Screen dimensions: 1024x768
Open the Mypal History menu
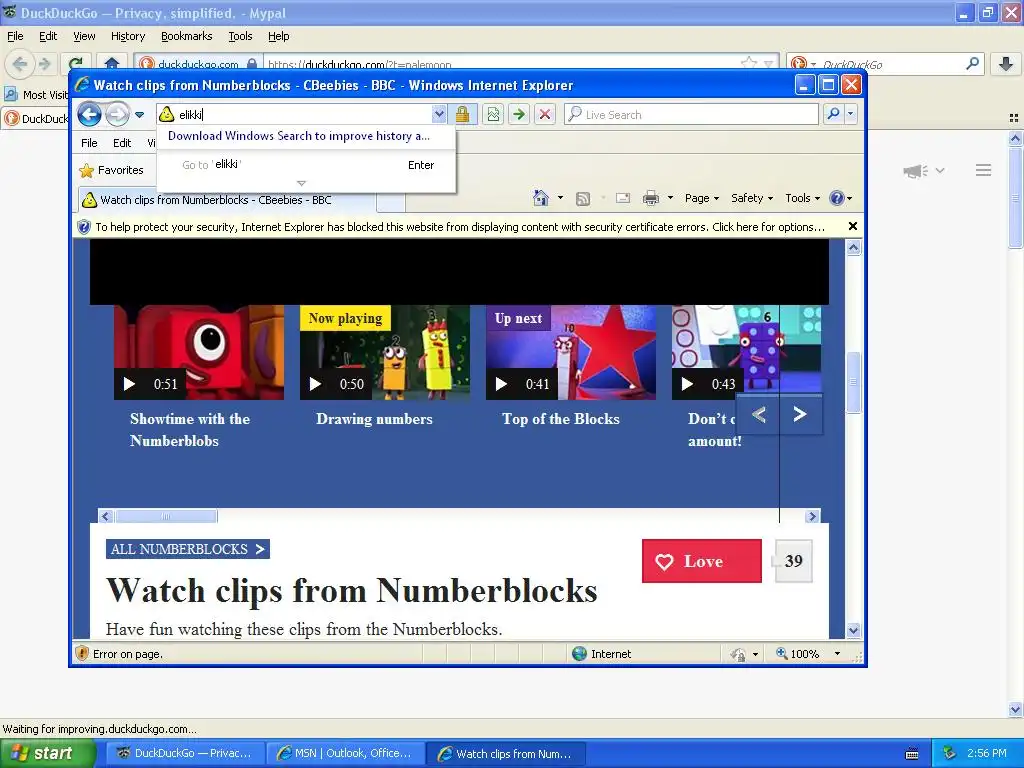(127, 37)
